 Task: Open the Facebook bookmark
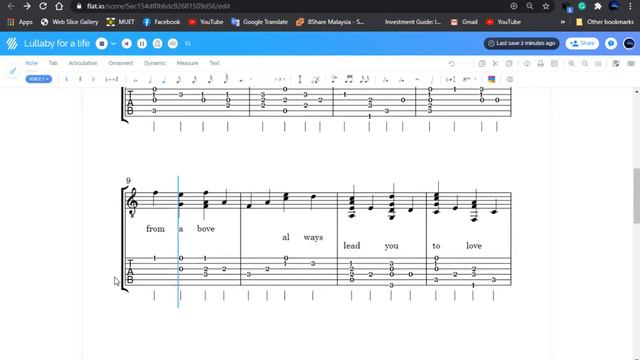(x=162, y=22)
